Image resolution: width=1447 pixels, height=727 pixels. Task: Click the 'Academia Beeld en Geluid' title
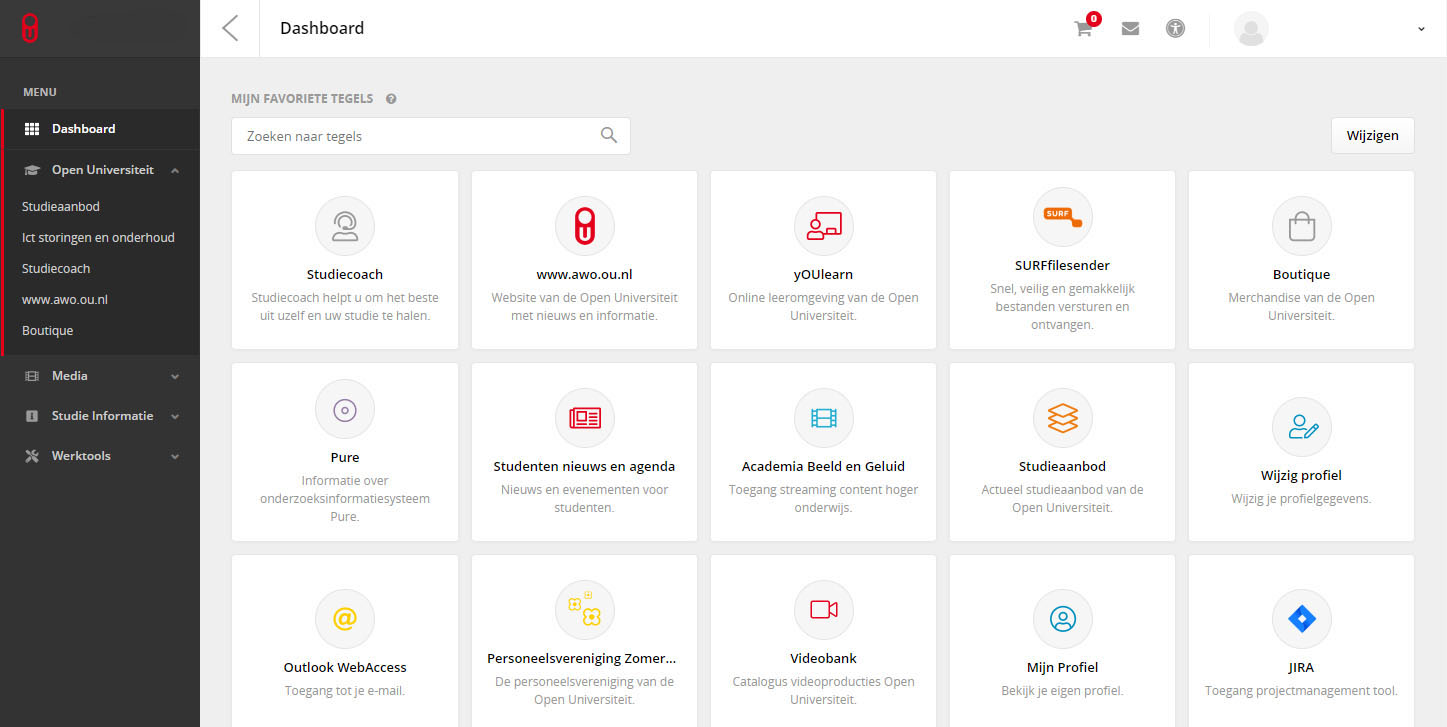823,466
